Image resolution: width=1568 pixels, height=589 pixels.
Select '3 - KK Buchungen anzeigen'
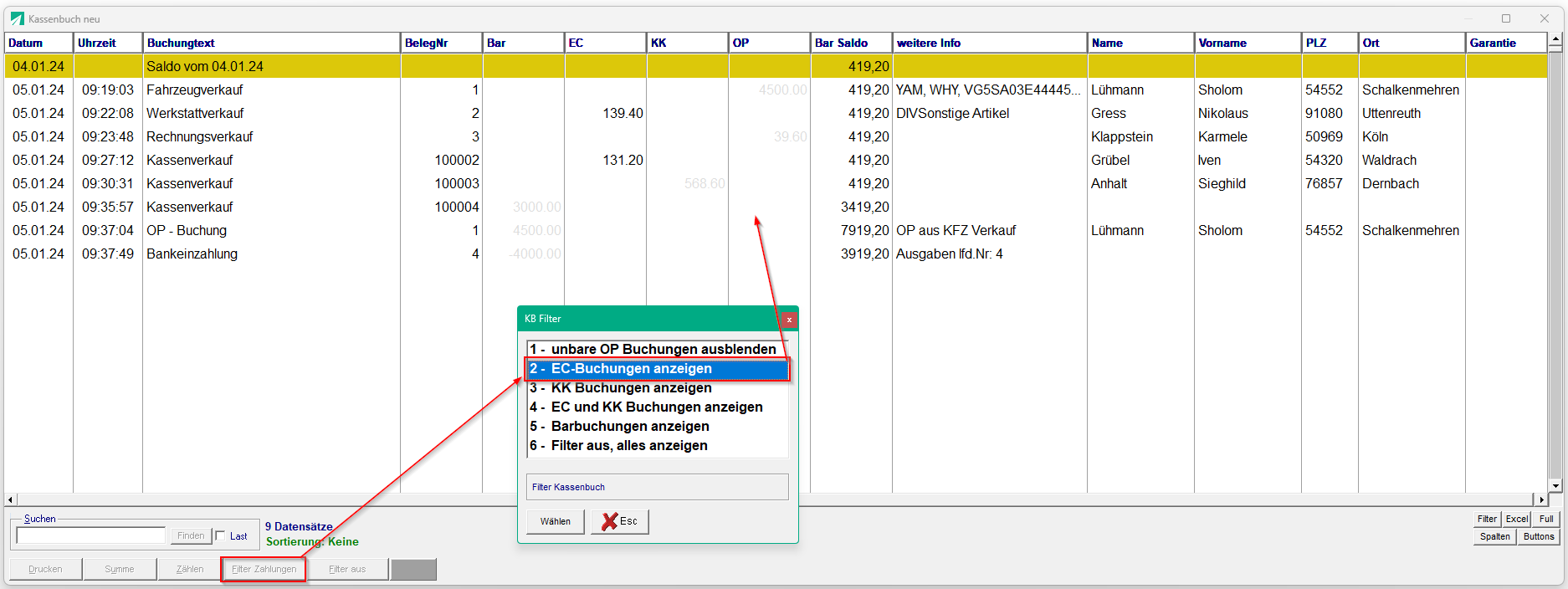tap(657, 387)
